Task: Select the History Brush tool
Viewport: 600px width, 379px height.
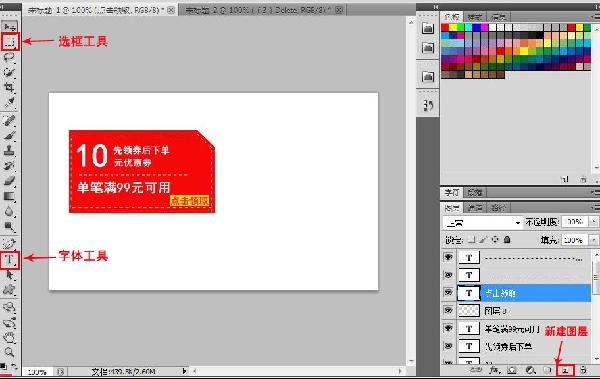Action: [9, 166]
